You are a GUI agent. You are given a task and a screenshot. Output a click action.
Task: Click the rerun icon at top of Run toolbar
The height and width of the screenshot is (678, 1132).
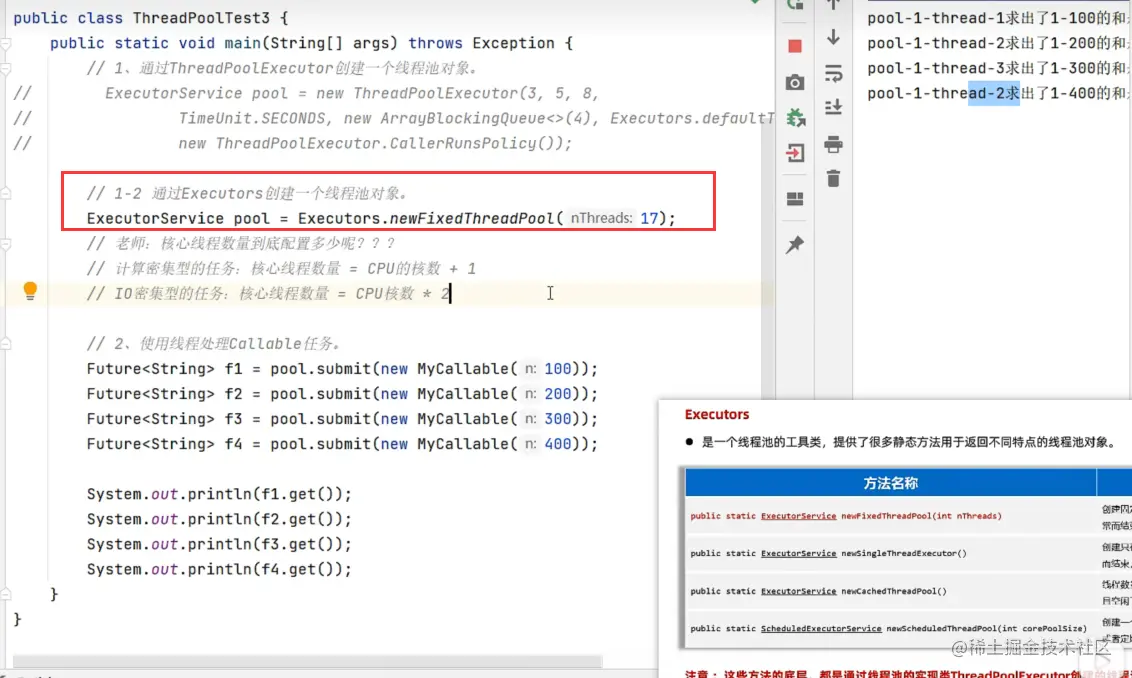click(795, 4)
